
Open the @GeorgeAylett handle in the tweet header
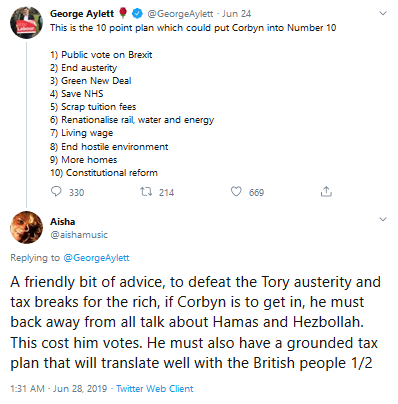click(x=180, y=14)
